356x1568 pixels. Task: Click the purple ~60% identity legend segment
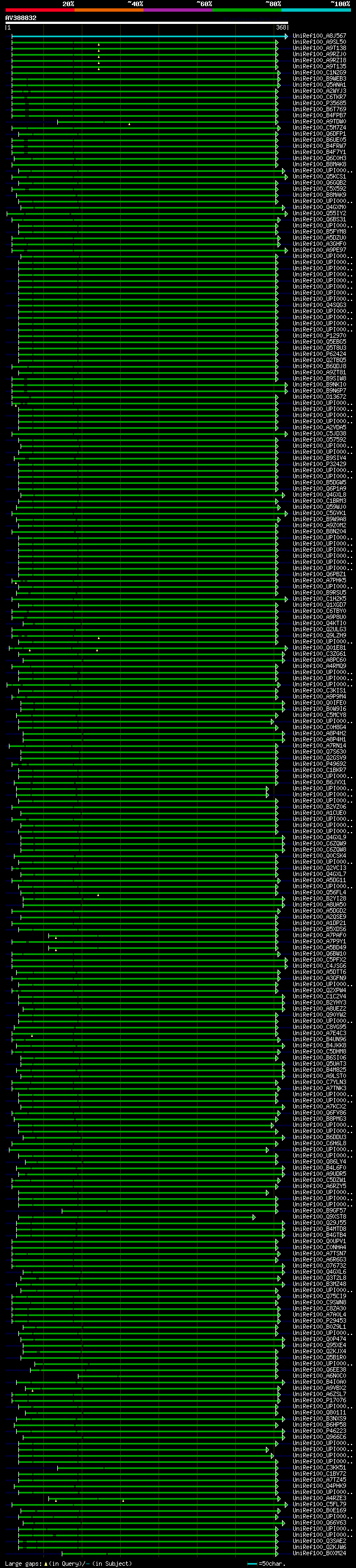[179, 10]
